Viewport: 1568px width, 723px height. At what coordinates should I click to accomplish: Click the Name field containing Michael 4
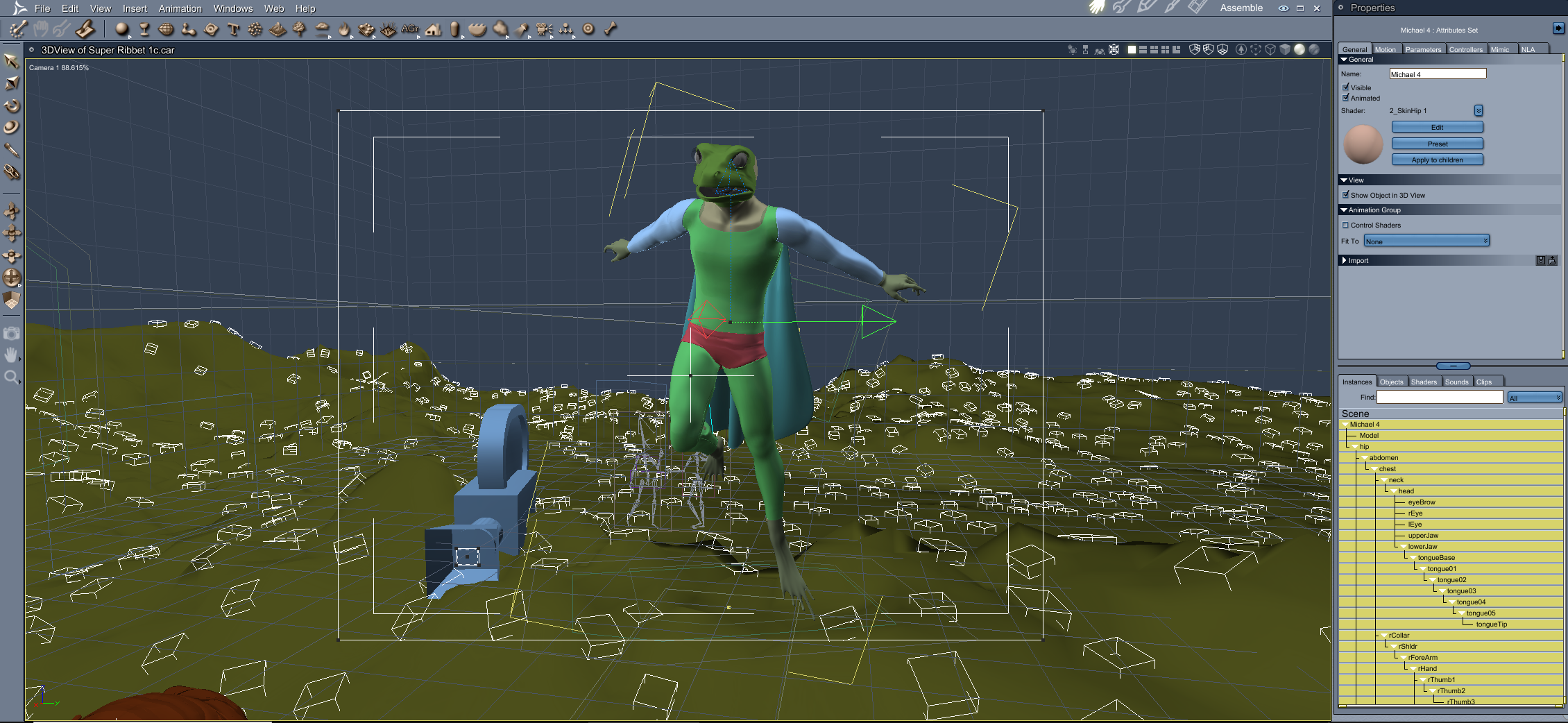coord(1438,74)
